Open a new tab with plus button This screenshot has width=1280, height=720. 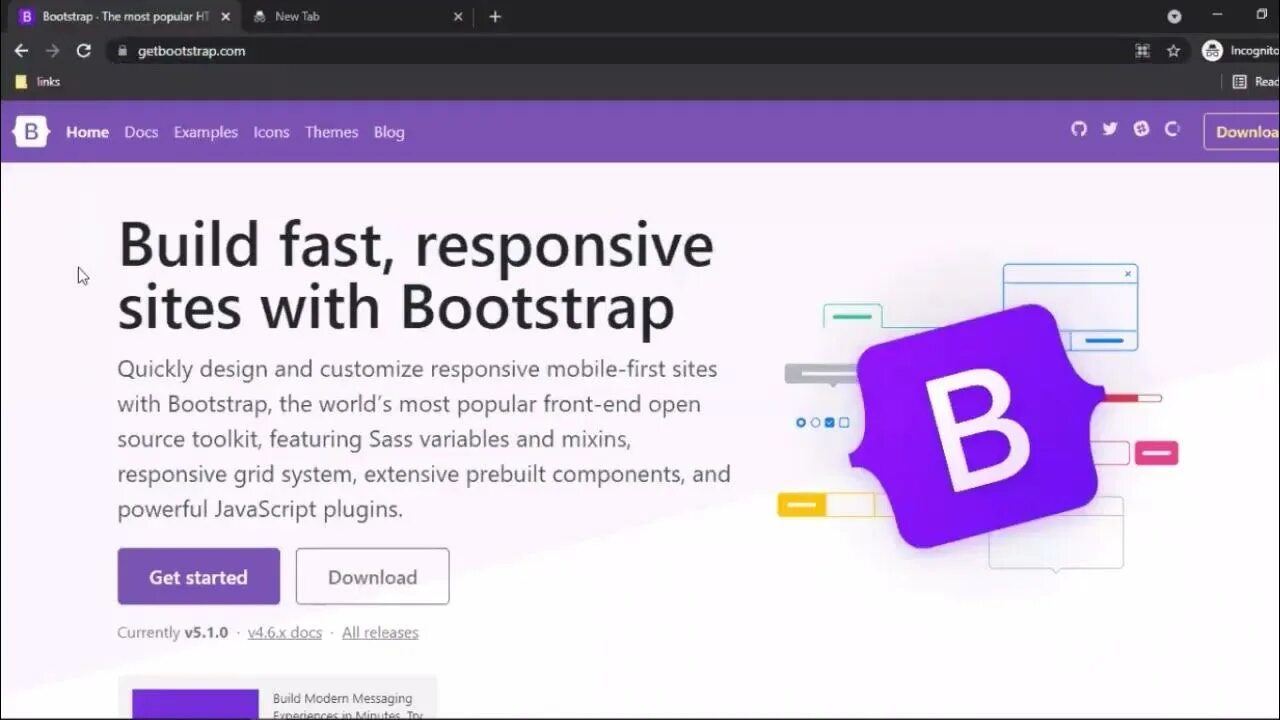coord(495,16)
